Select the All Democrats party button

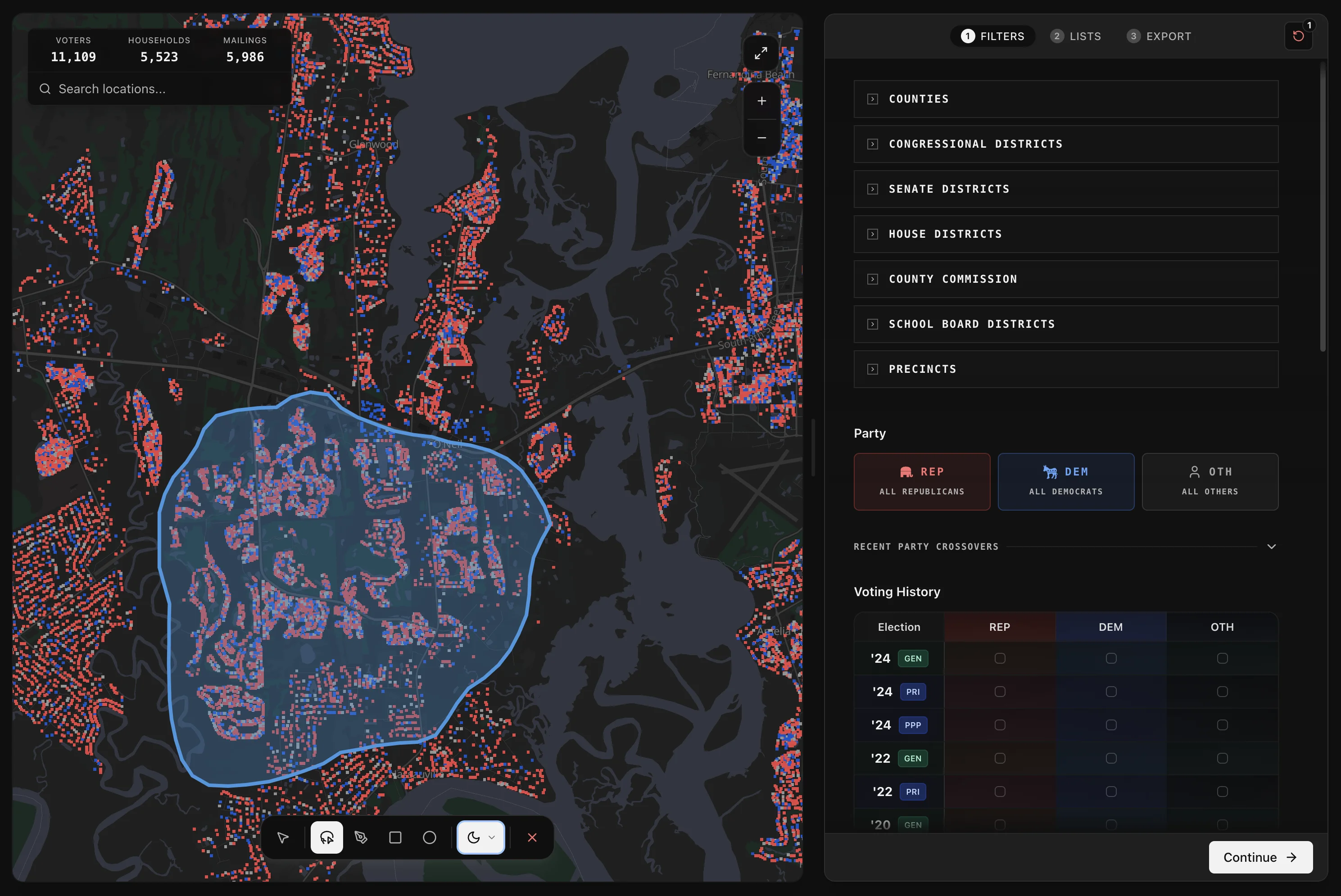tap(1065, 481)
